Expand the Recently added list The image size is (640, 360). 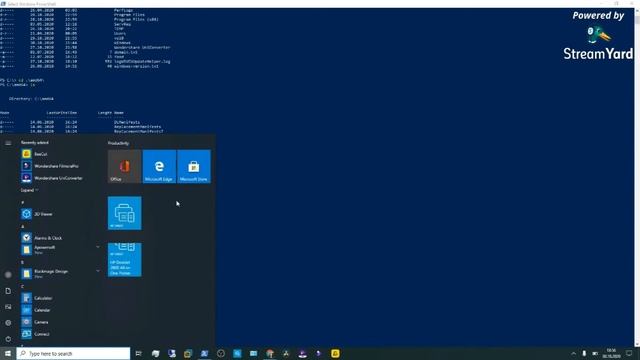(x=29, y=190)
